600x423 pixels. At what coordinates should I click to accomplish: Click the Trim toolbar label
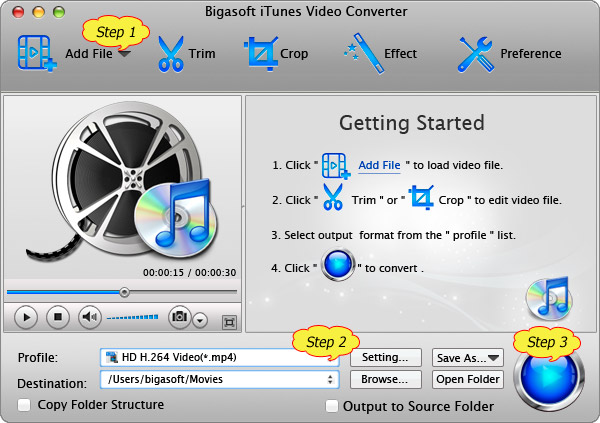click(x=202, y=54)
